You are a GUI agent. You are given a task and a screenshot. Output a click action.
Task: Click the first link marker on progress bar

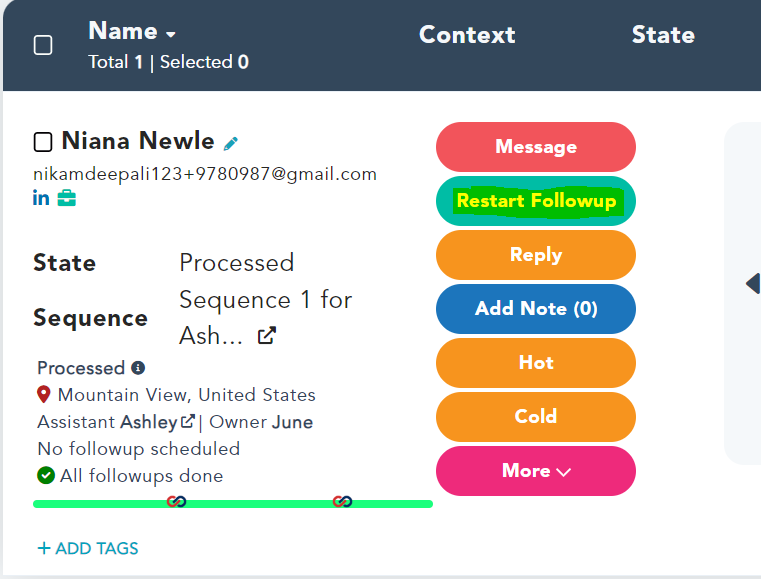click(x=176, y=502)
